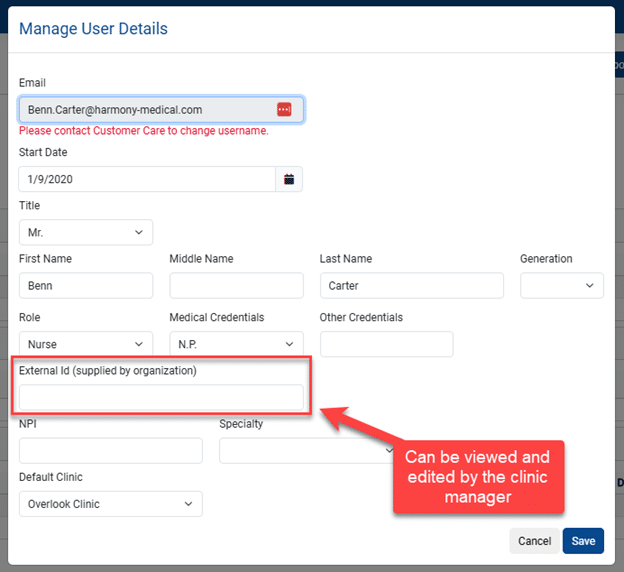Viewport: 624px width, 572px height.
Task: Click into the NPI text field
Action: tap(111, 451)
